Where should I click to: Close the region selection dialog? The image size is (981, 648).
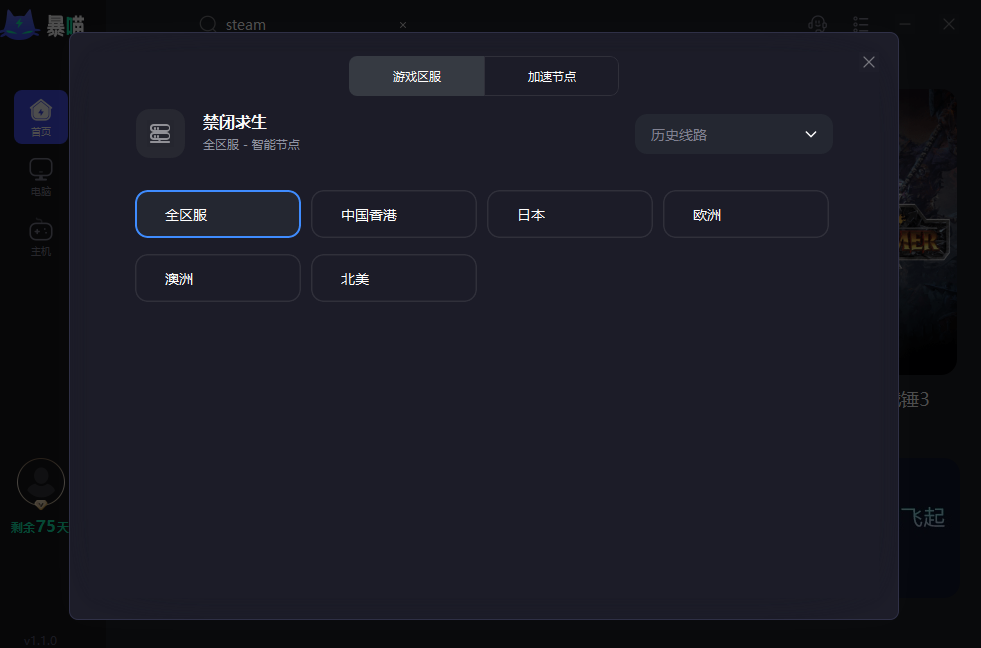click(x=868, y=62)
